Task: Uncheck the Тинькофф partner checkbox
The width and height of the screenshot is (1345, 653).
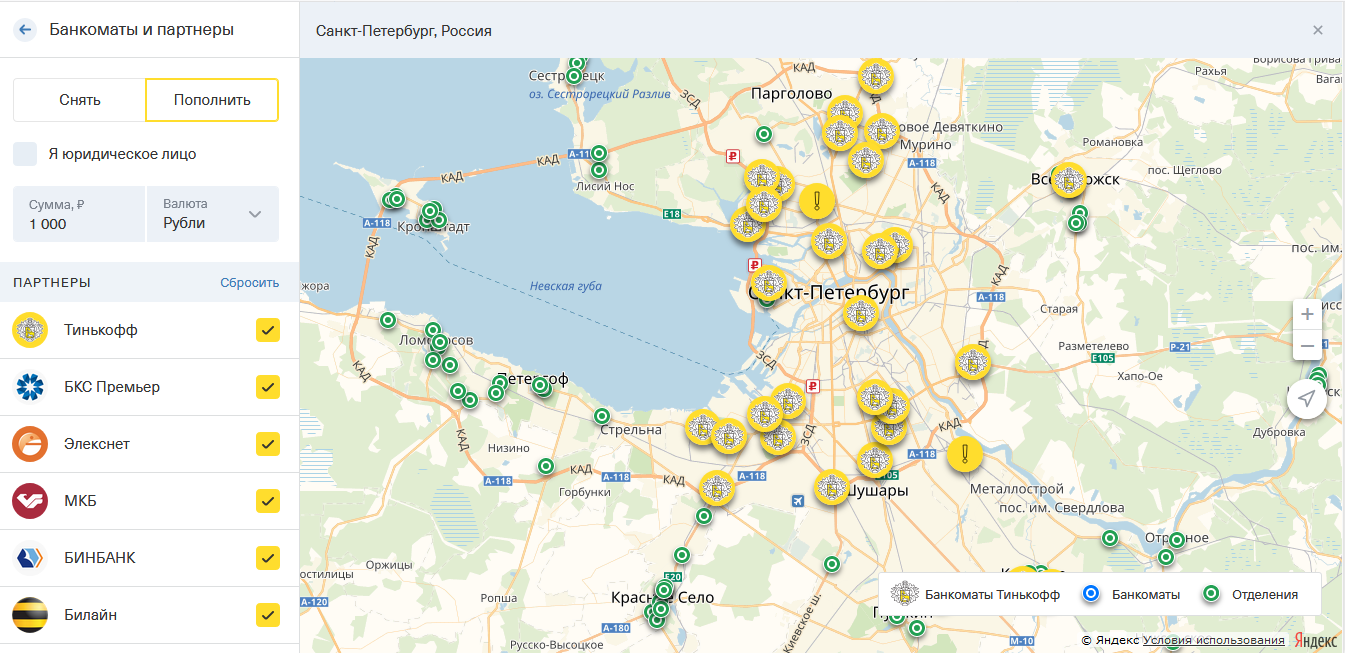Action: [x=267, y=330]
